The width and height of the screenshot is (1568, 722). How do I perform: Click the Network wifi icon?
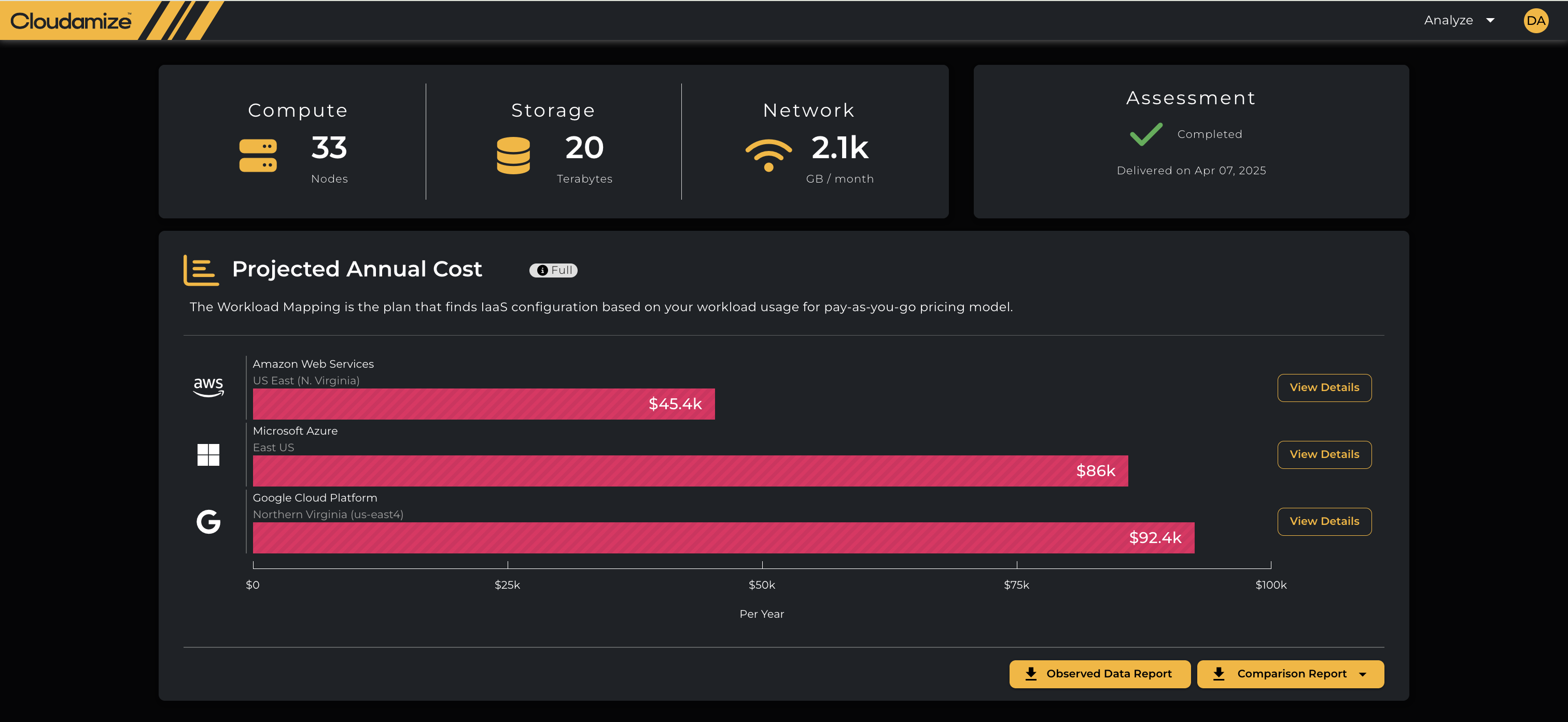pyautogui.click(x=768, y=155)
